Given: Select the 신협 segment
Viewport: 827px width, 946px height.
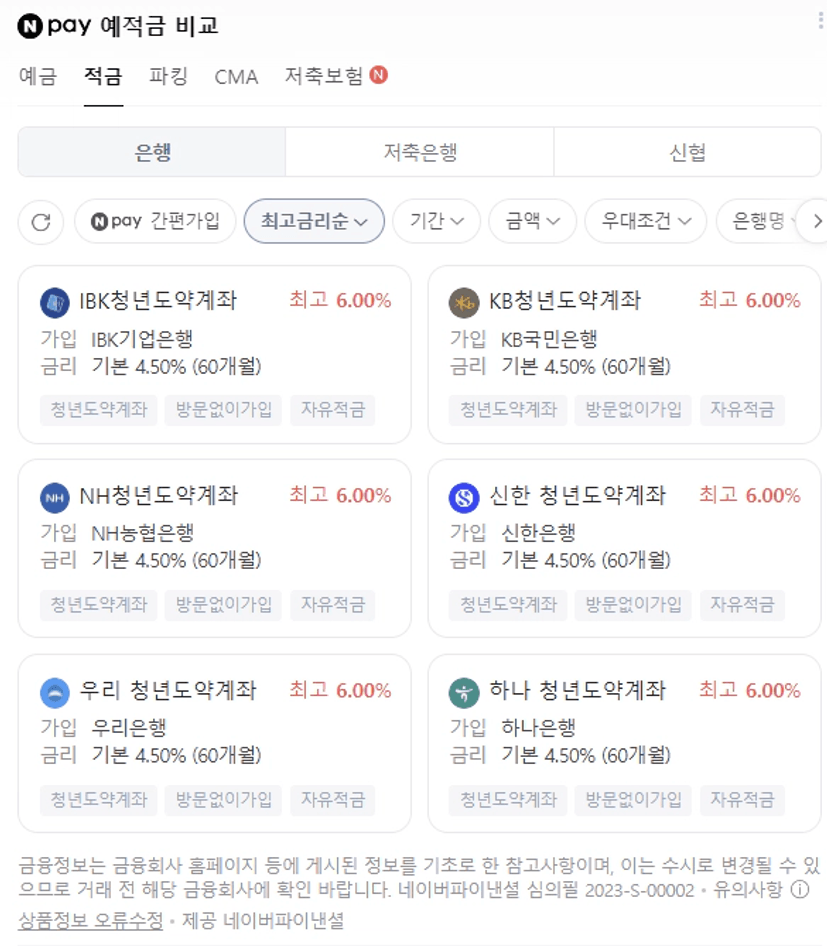Looking at the screenshot, I should [x=687, y=152].
